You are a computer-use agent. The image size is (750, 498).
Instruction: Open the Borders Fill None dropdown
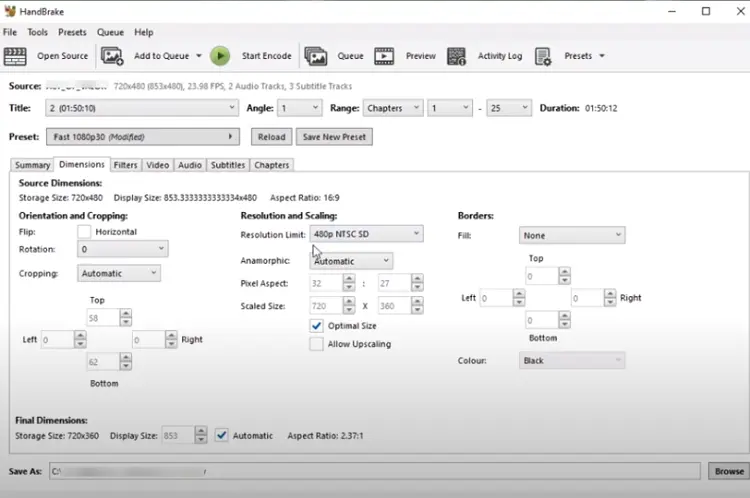[x=572, y=235]
